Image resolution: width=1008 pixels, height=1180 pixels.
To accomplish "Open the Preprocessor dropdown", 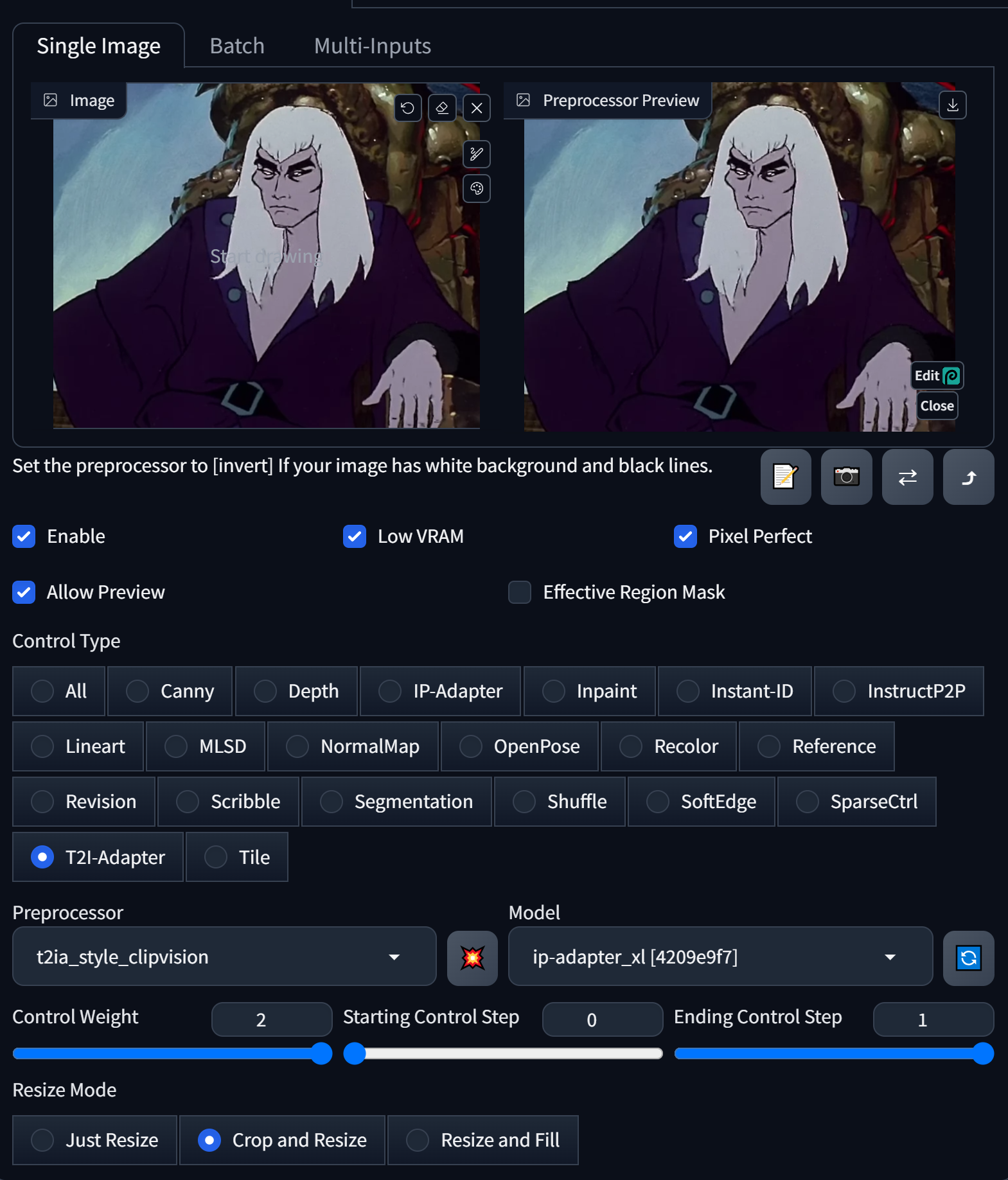I will (224, 956).
